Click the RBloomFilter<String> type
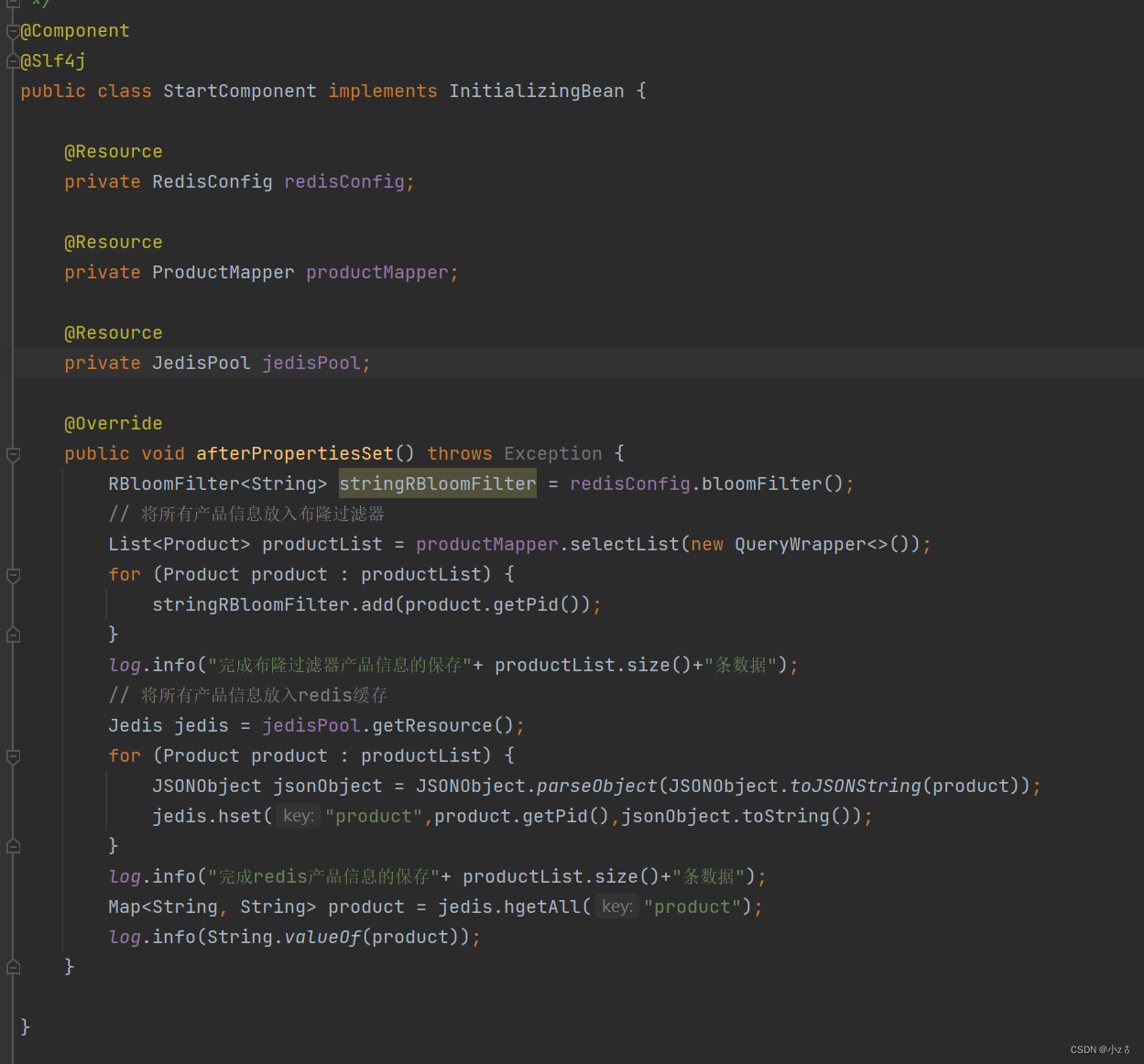Viewport: 1144px width, 1064px height. click(x=218, y=483)
